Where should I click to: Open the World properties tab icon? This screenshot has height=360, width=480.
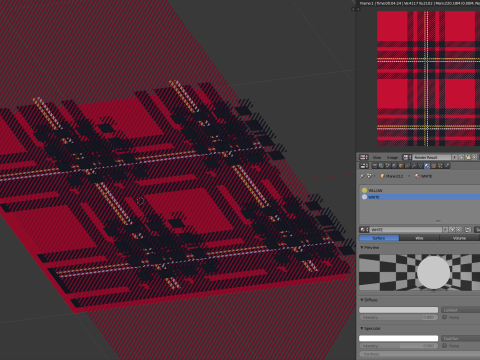pyautogui.click(x=394, y=166)
